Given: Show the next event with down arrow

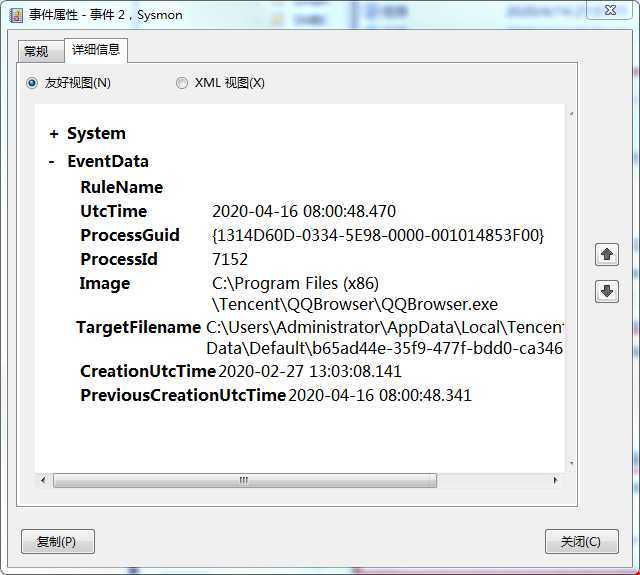Looking at the screenshot, I should tap(607, 291).
